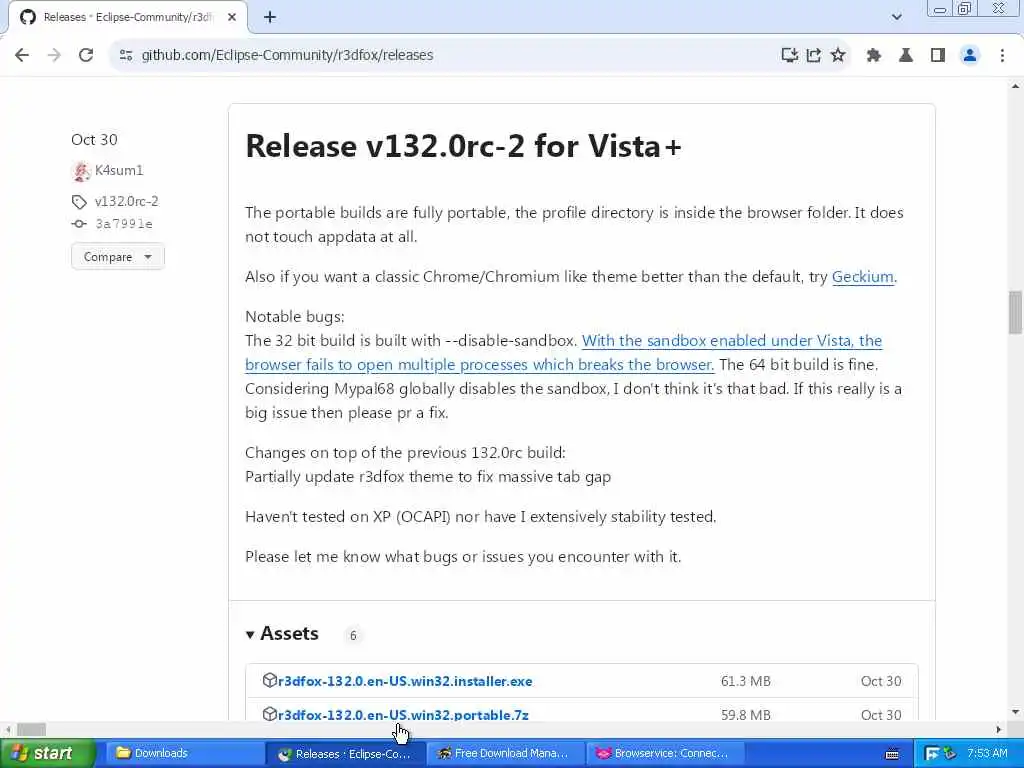Click the horizontal scrollbar left arrow
Image resolution: width=1024 pixels, height=768 pixels.
click(8, 729)
